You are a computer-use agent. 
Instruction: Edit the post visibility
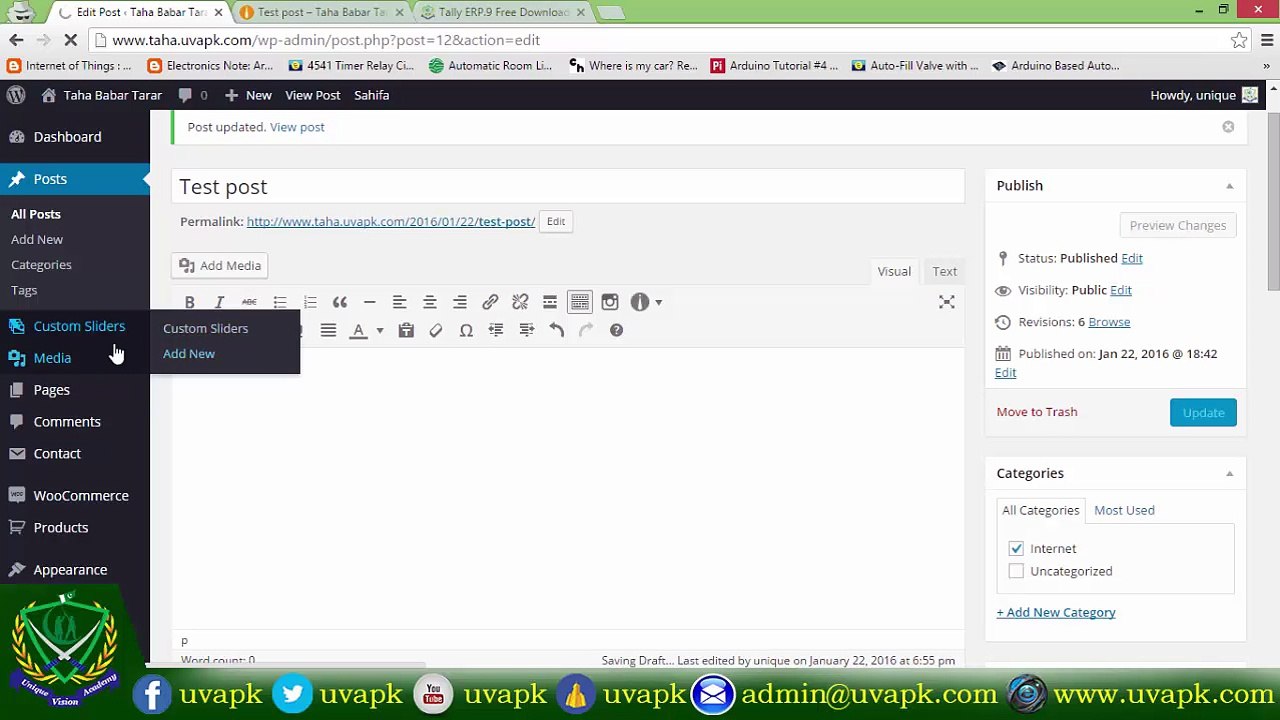(x=1121, y=290)
